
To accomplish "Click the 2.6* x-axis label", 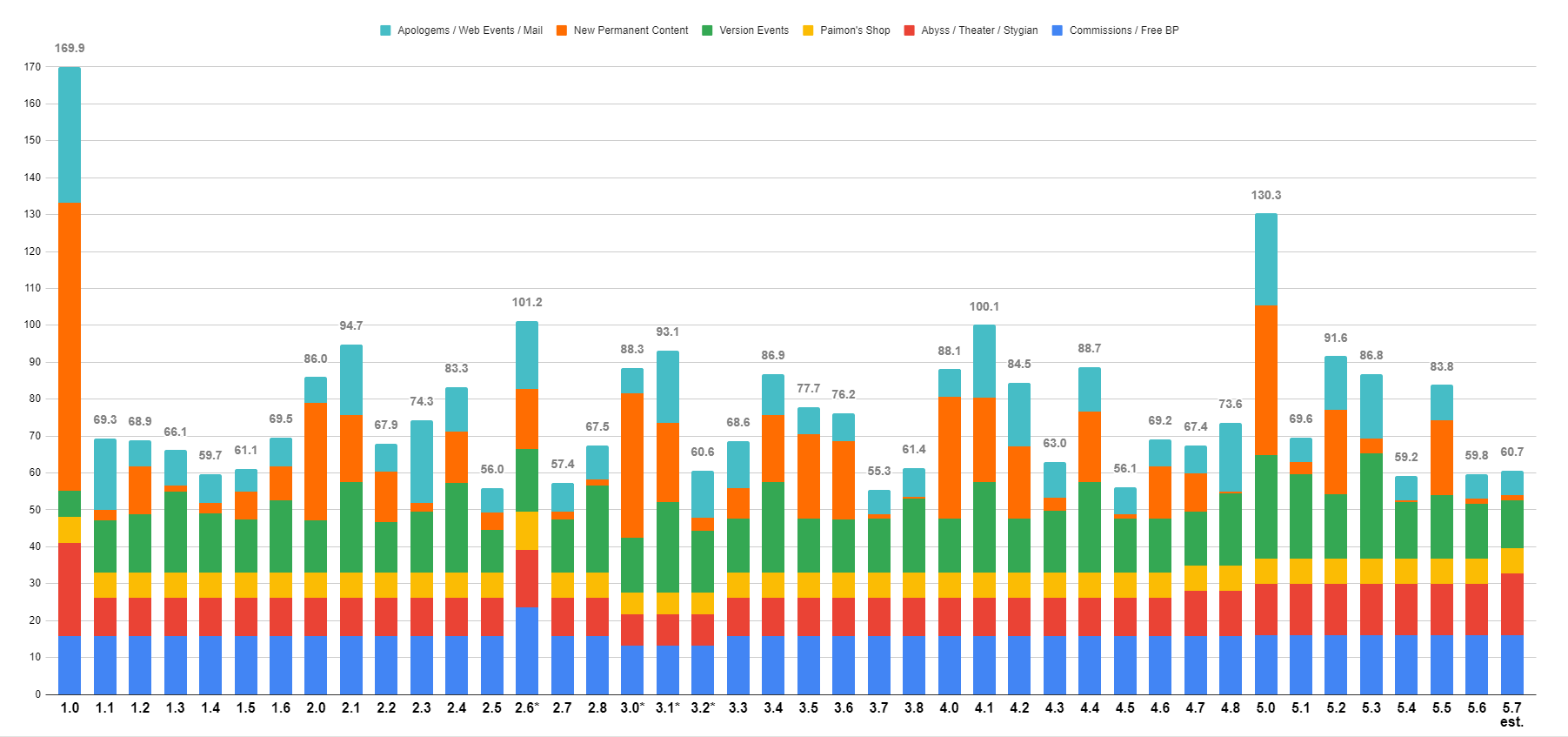I will click(527, 708).
